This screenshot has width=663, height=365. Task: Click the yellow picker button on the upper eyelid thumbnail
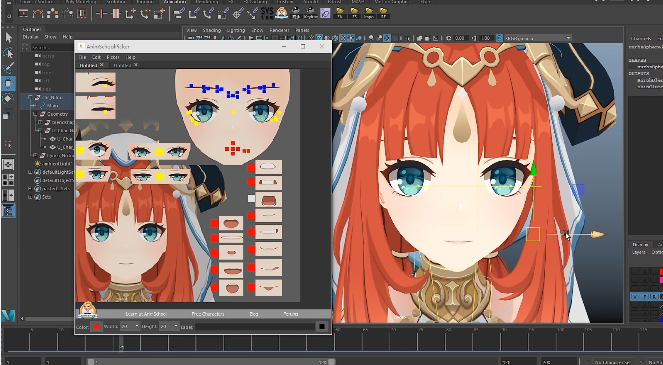tap(105, 85)
